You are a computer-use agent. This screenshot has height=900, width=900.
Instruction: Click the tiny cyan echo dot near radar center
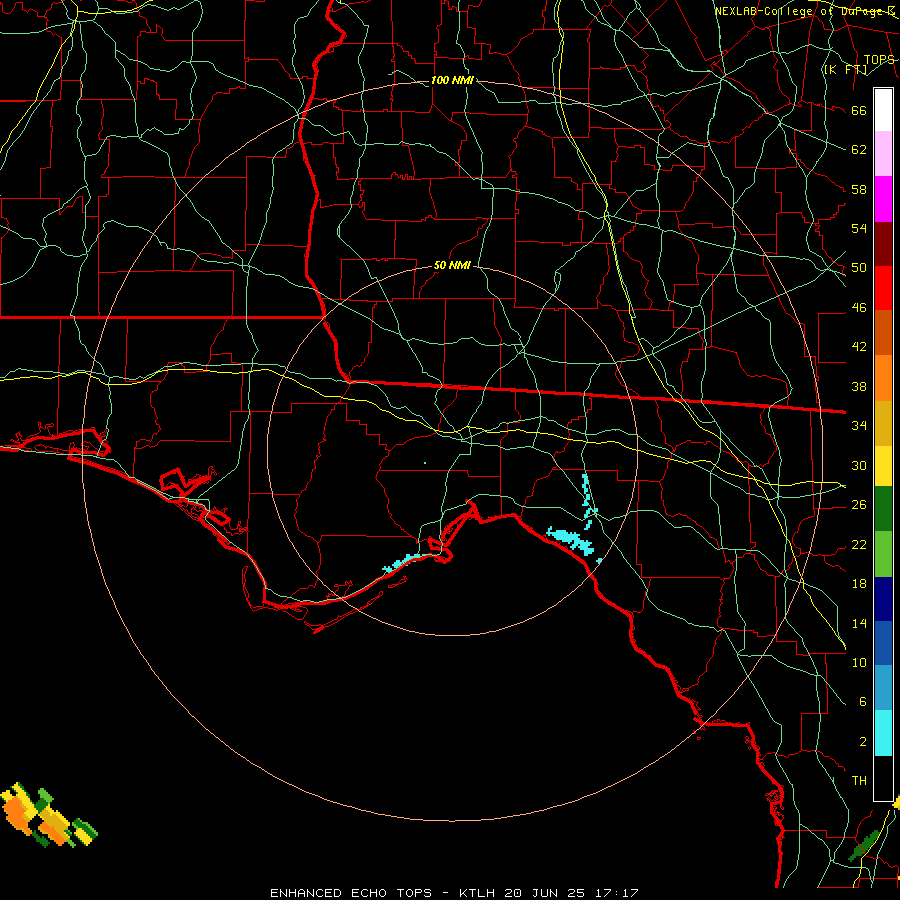[x=425, y=463]
